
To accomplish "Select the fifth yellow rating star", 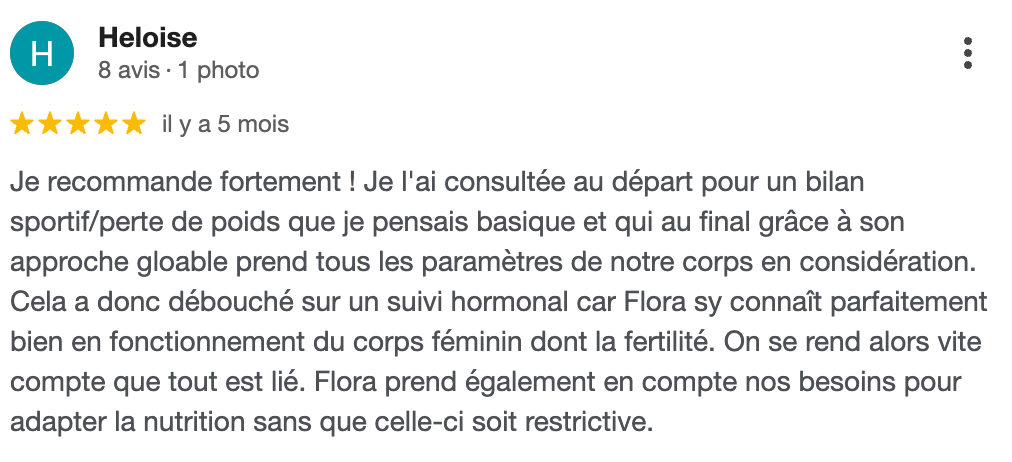I will 133,125.
